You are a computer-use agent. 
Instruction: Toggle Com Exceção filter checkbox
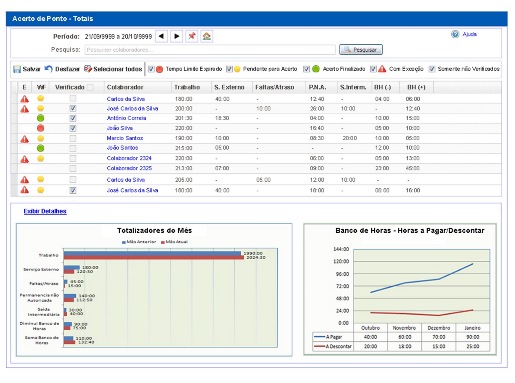373,69
